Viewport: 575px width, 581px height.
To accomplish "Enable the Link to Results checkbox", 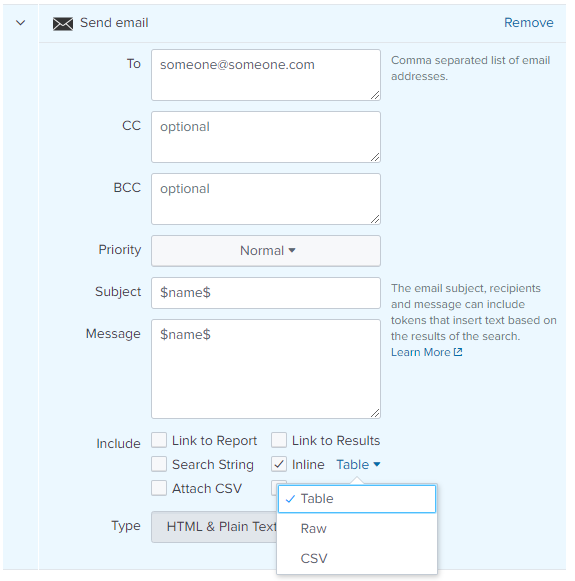I will 279,440.
